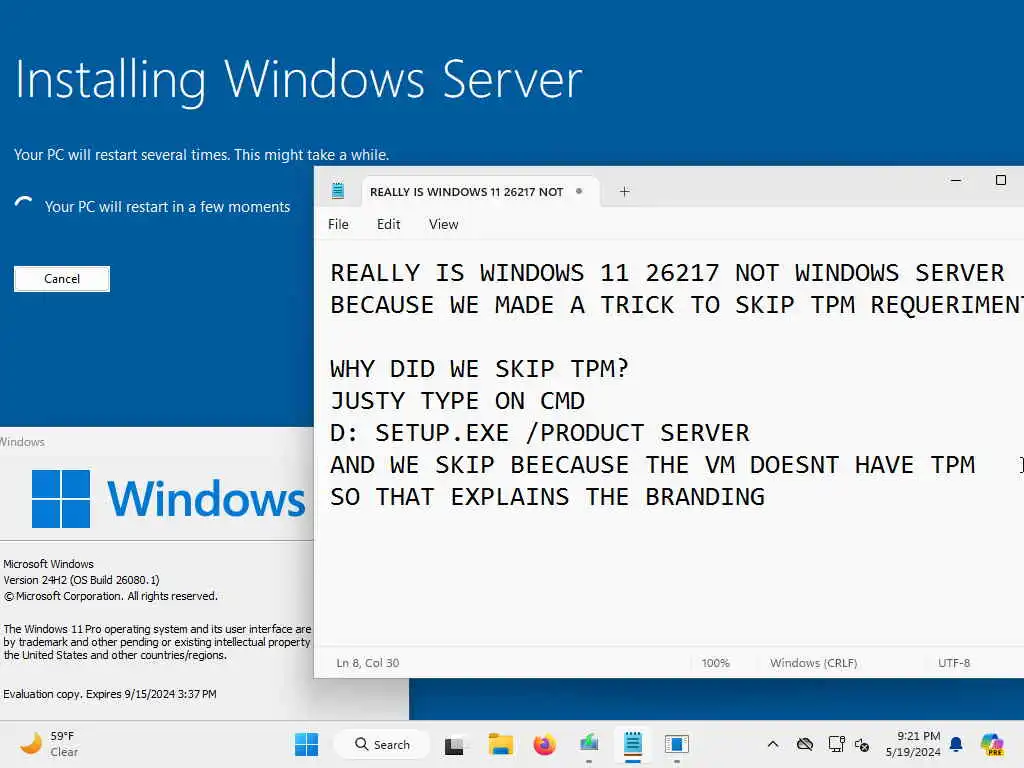The image size is (1024, 768).
Task: Cancel the Windows Server installation
Action: 62,279
